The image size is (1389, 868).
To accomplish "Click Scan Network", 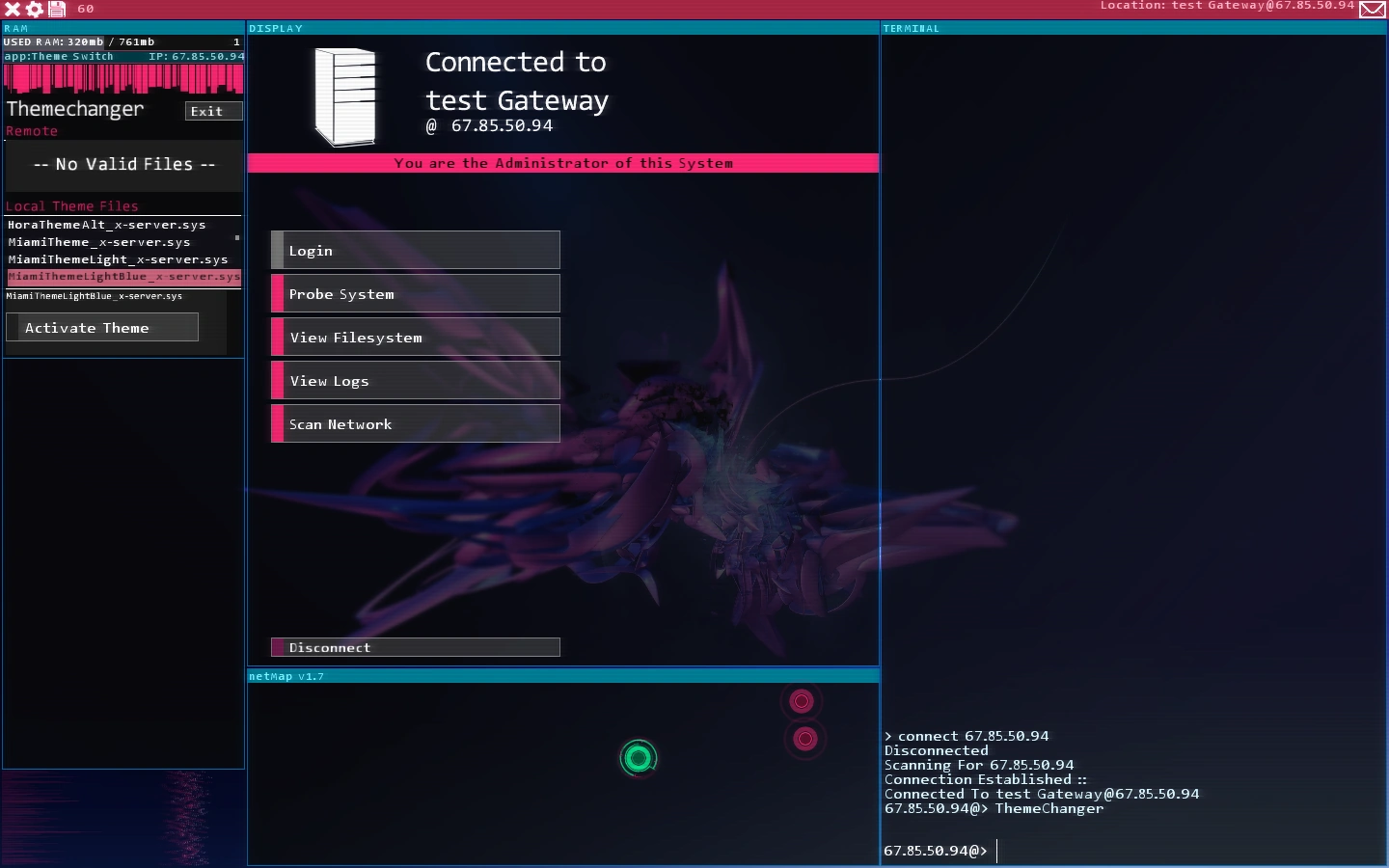I will (x=416, y=423).
